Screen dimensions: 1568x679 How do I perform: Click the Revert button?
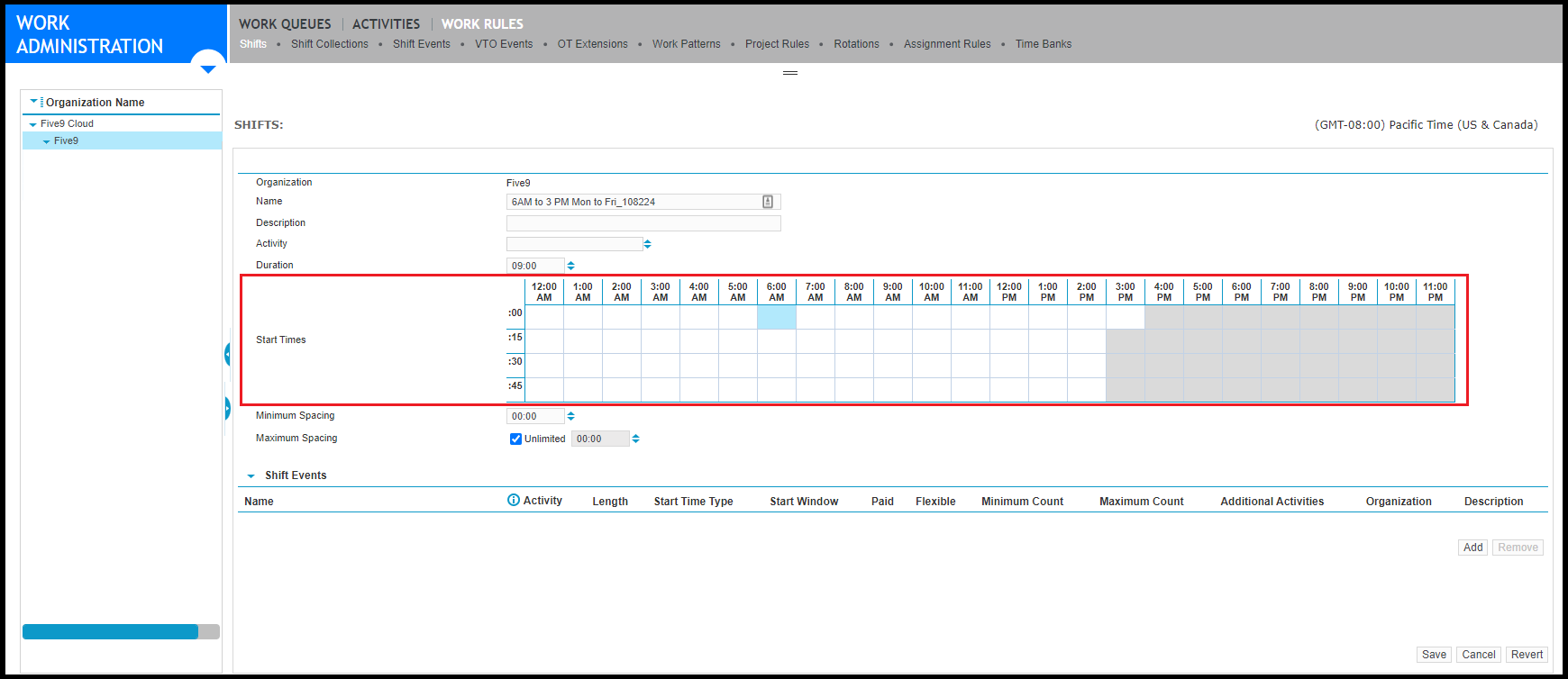tap(1527, 655)
